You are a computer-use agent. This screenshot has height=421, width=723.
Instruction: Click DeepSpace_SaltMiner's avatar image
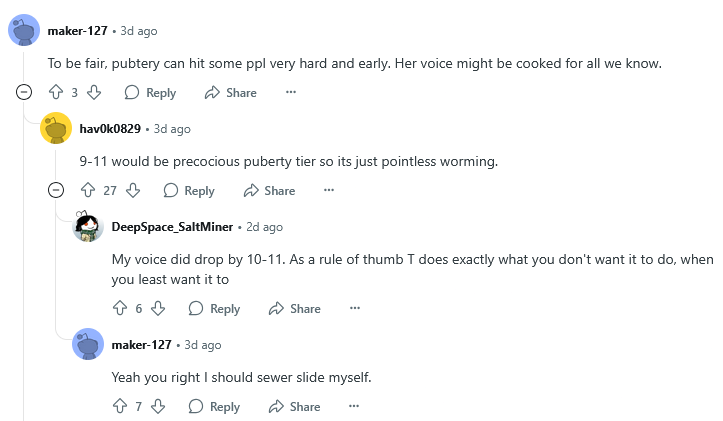tap(88, 228)
